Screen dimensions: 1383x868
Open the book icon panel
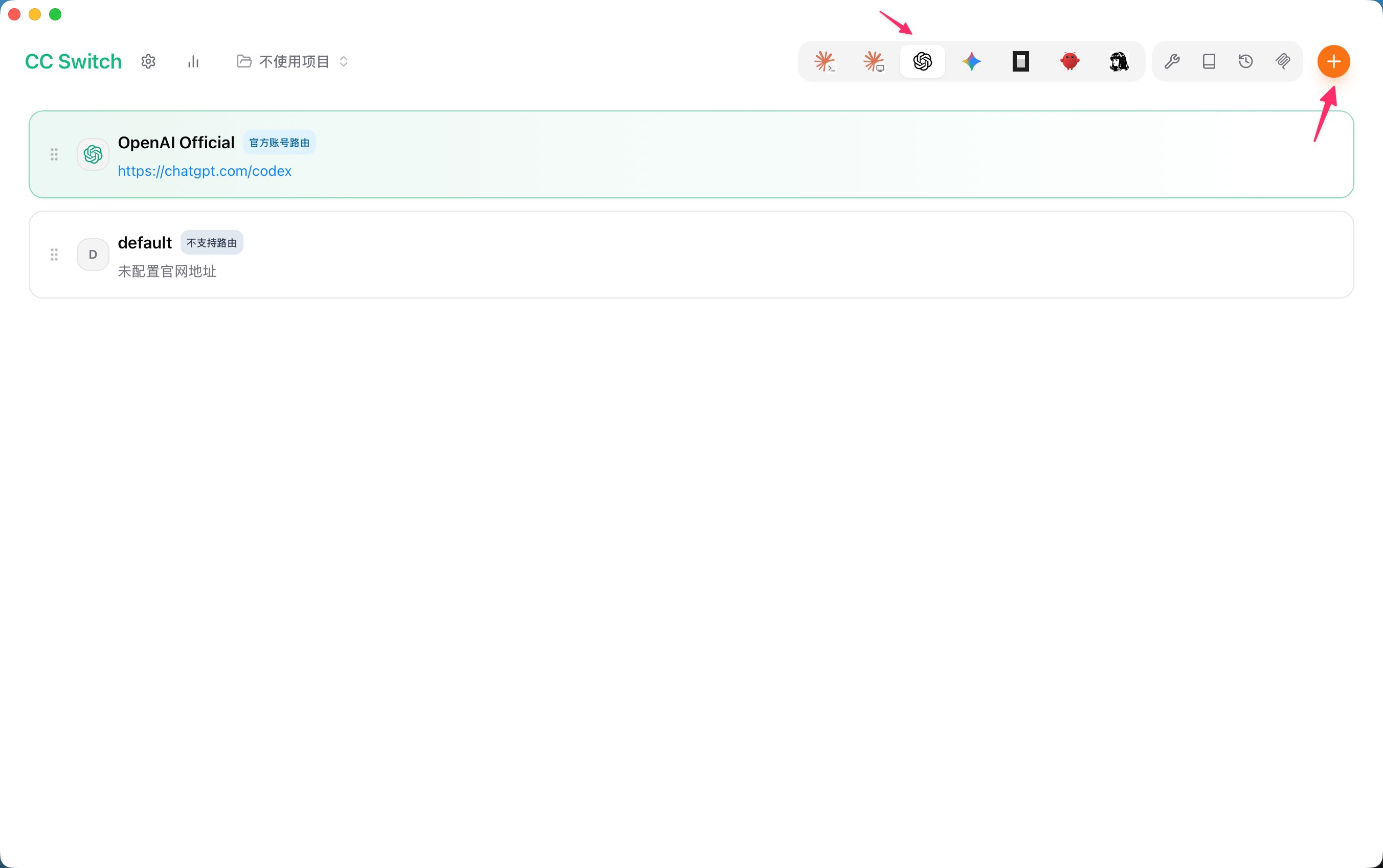[x=1209, y=61]
